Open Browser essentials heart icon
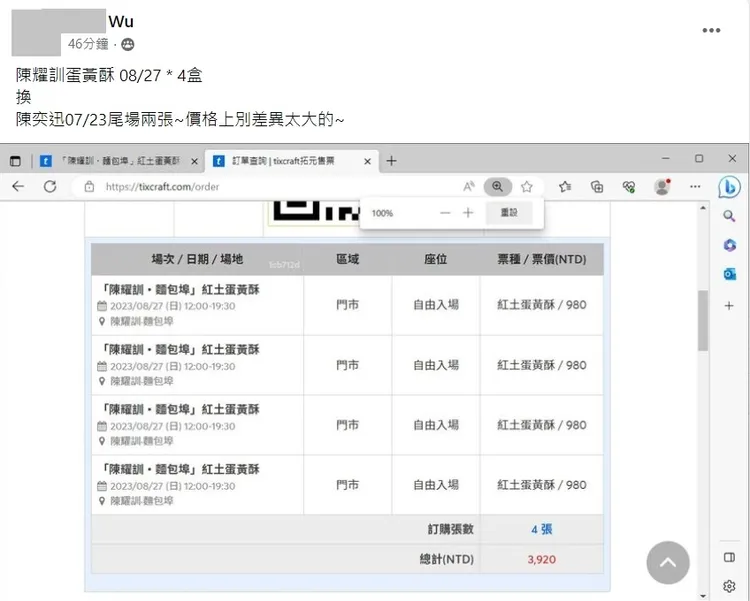 coord(629,187)
